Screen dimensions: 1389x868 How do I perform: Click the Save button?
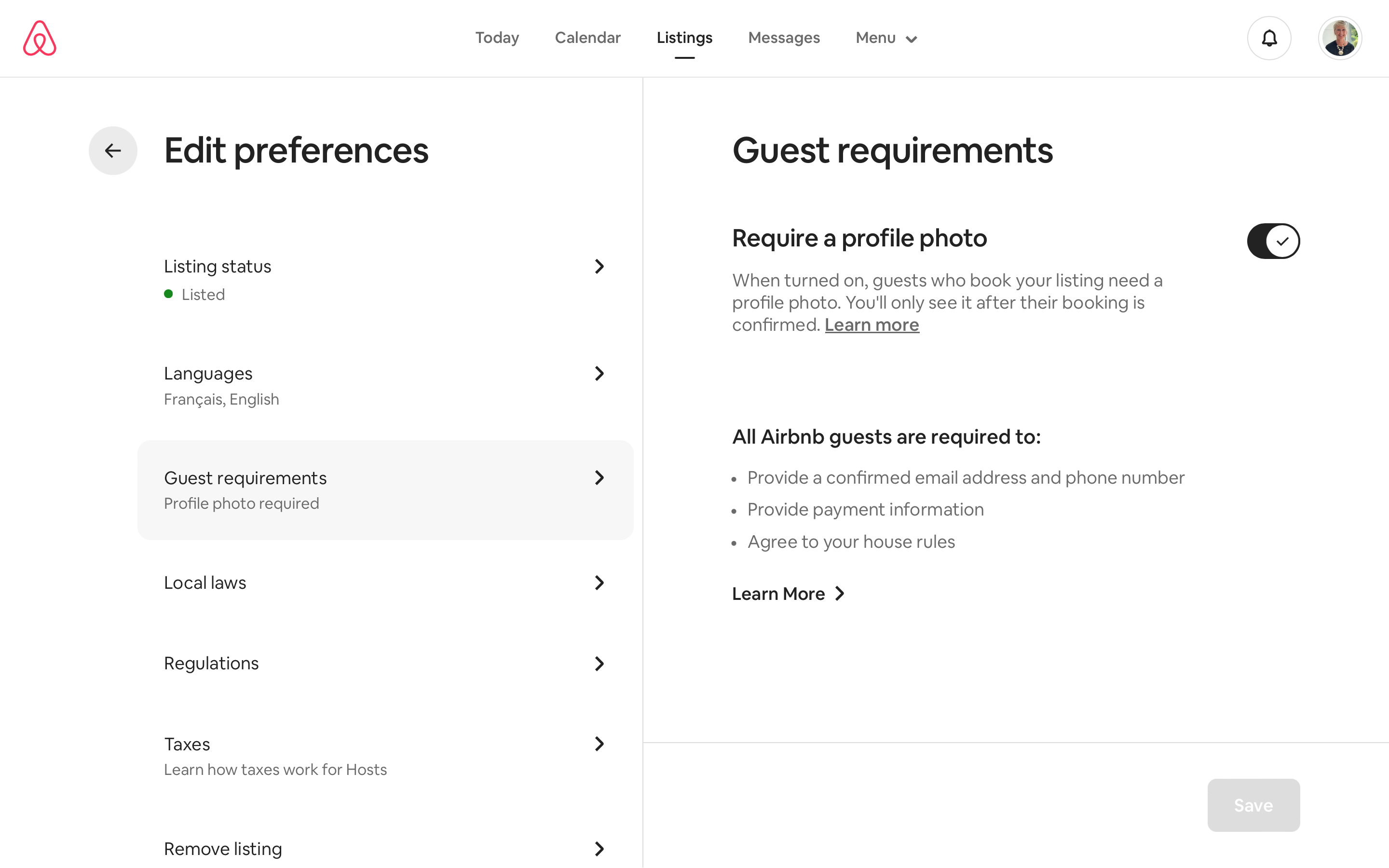pos(1253,805)
